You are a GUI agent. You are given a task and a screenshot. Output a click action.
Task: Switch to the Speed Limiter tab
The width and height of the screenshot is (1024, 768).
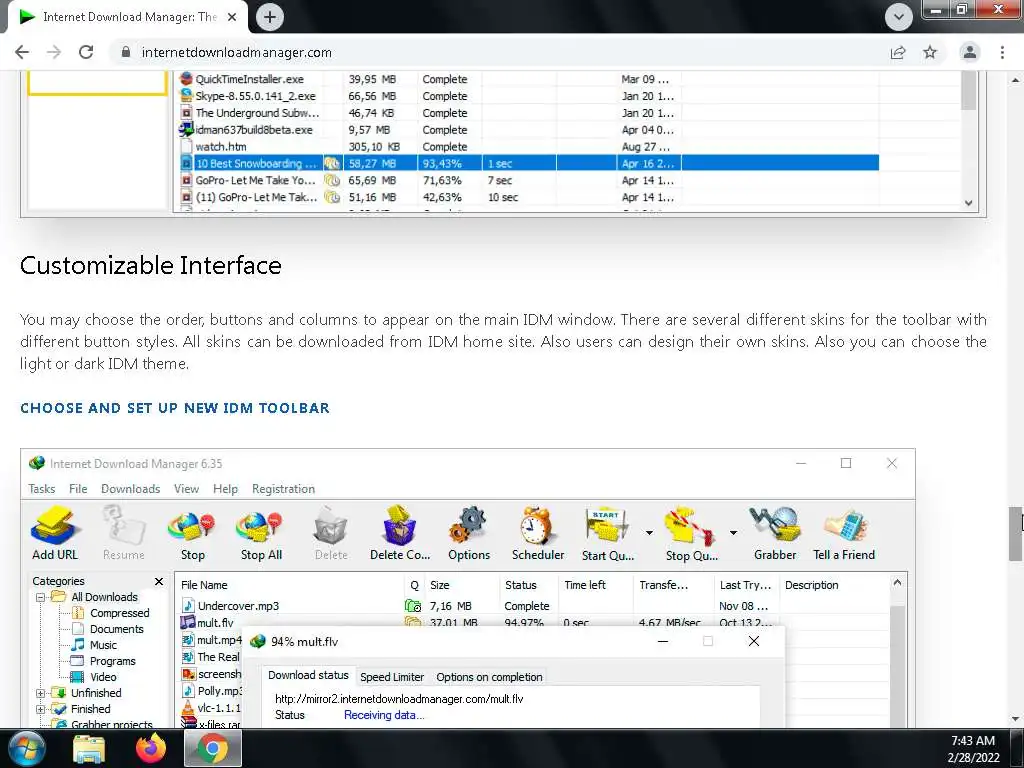pos(392,677)
